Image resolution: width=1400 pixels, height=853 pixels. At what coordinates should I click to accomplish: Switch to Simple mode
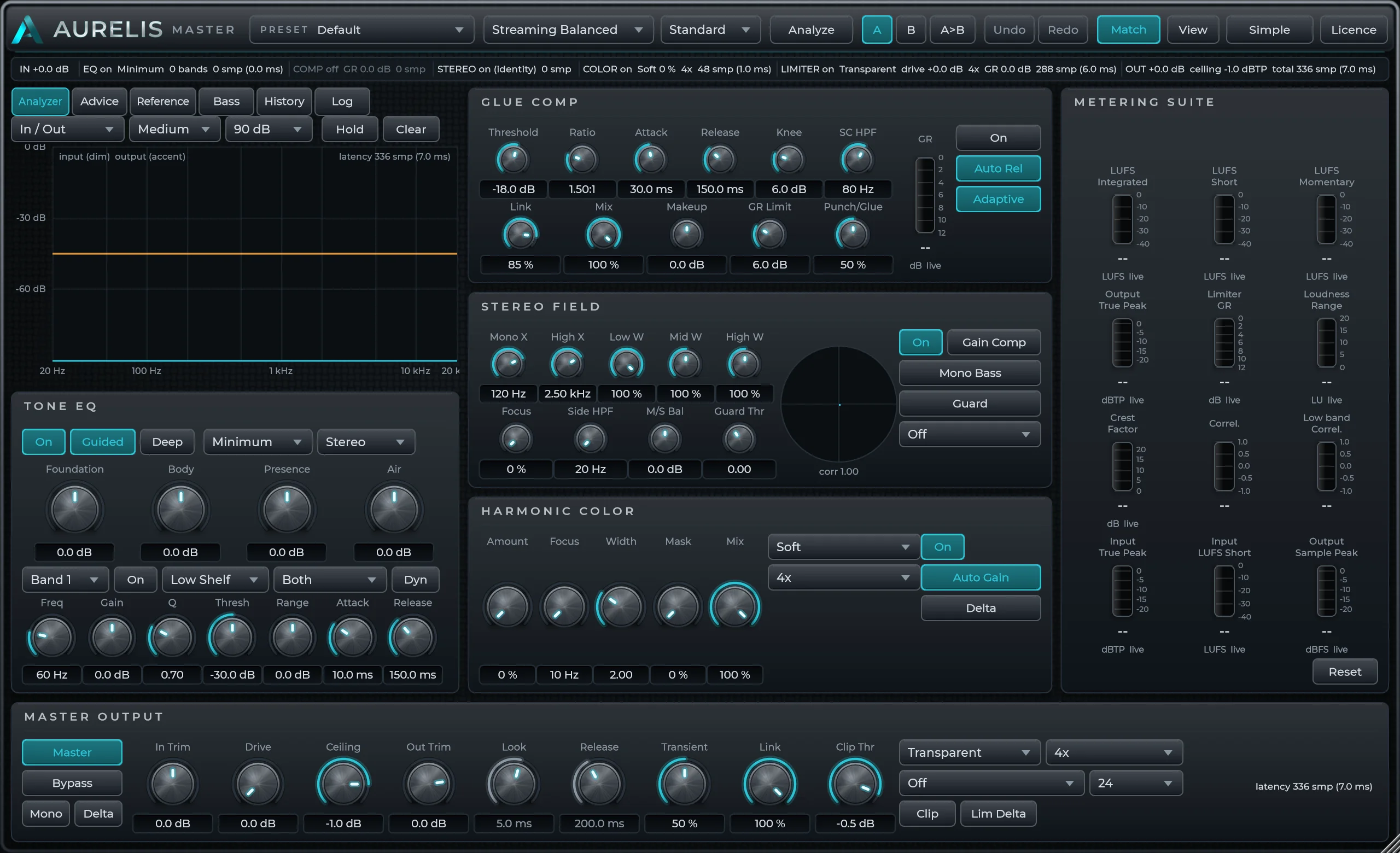click(1269, 30)
